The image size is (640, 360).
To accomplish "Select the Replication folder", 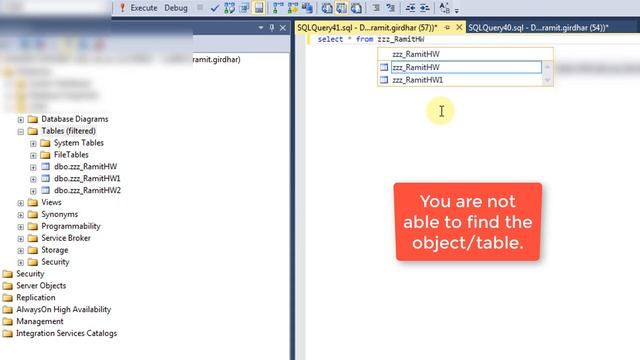I will 36,298.
